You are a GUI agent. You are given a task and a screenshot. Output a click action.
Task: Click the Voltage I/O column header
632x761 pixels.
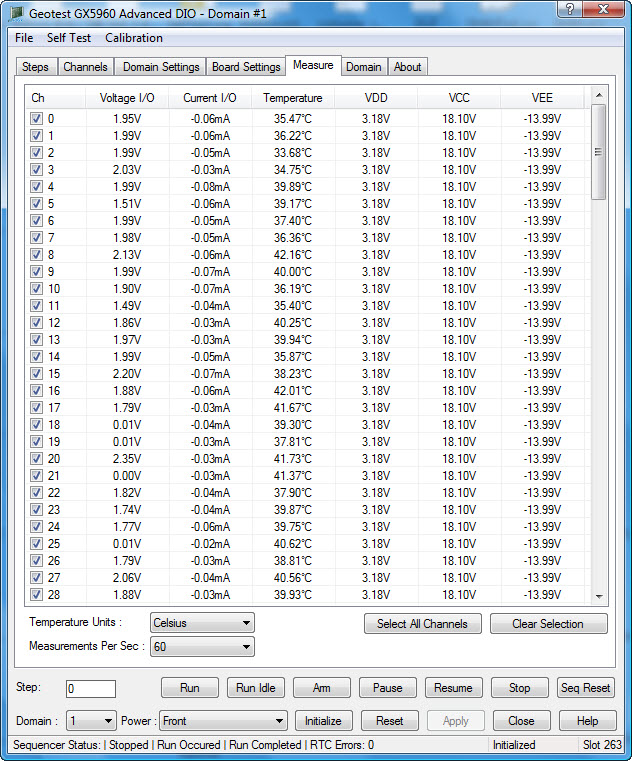127,98
